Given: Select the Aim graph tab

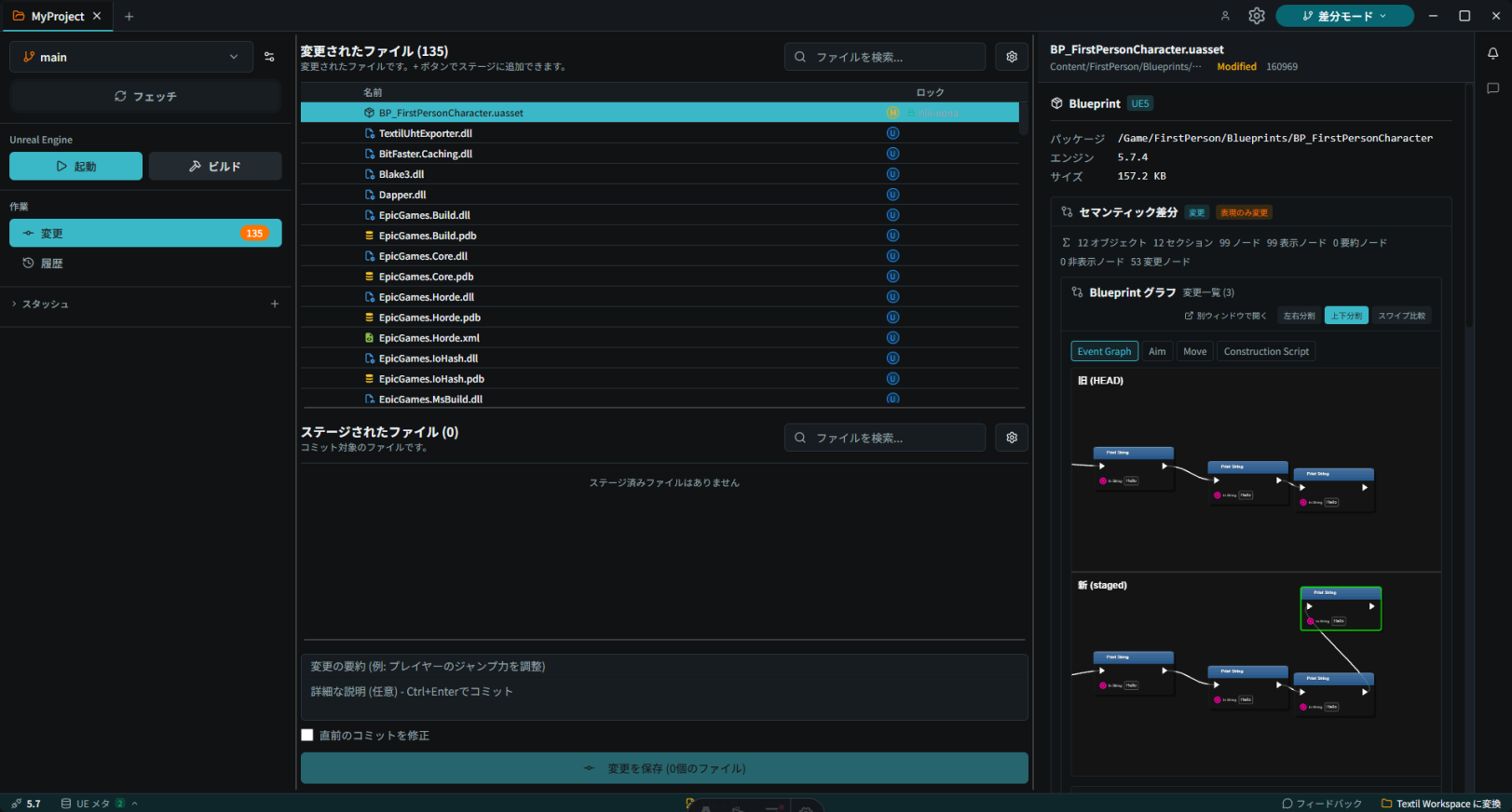Looking at the screenshot, I should click(x=1157, y=351).
